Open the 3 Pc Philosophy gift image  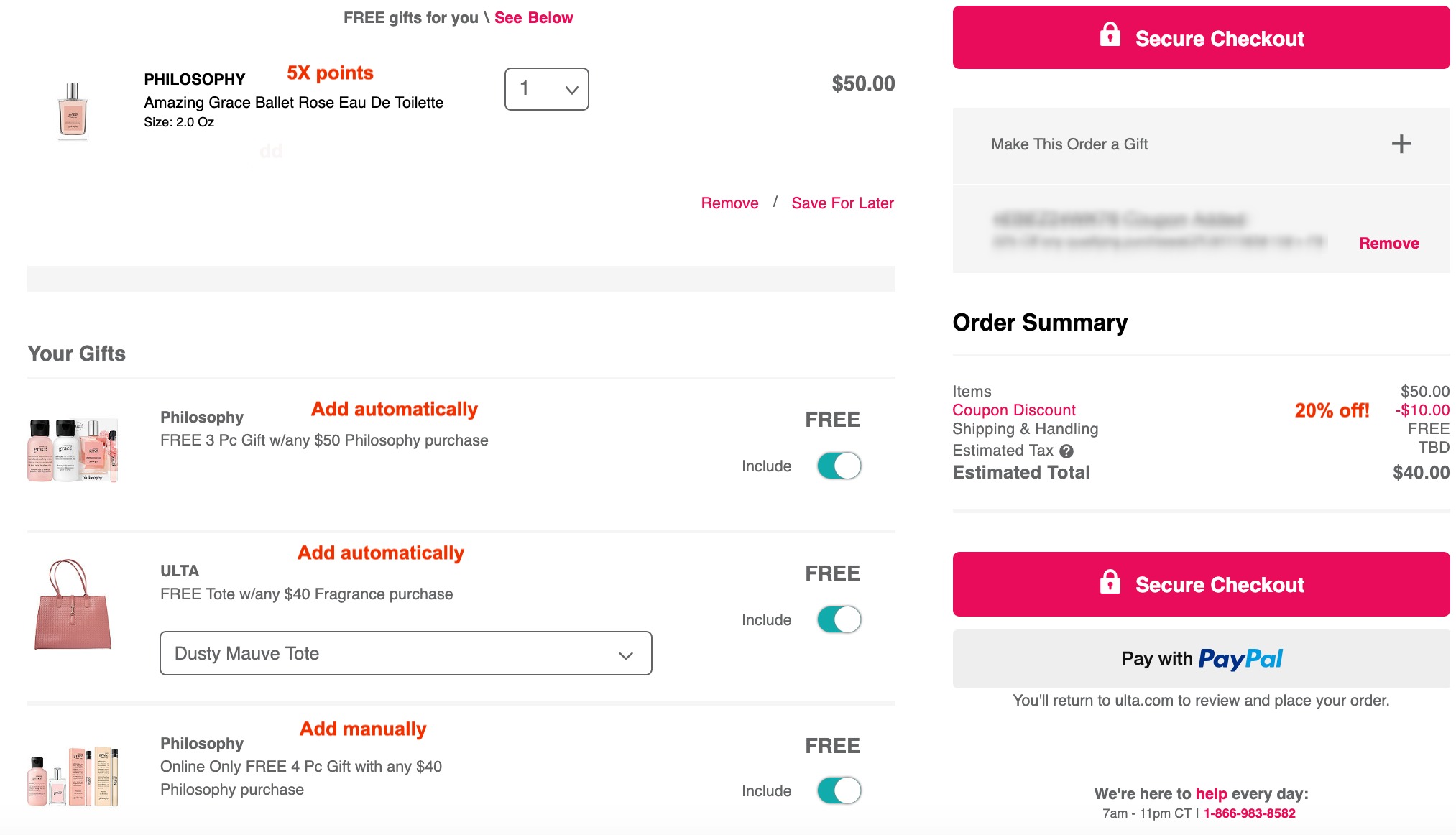(x=73, y=450)
